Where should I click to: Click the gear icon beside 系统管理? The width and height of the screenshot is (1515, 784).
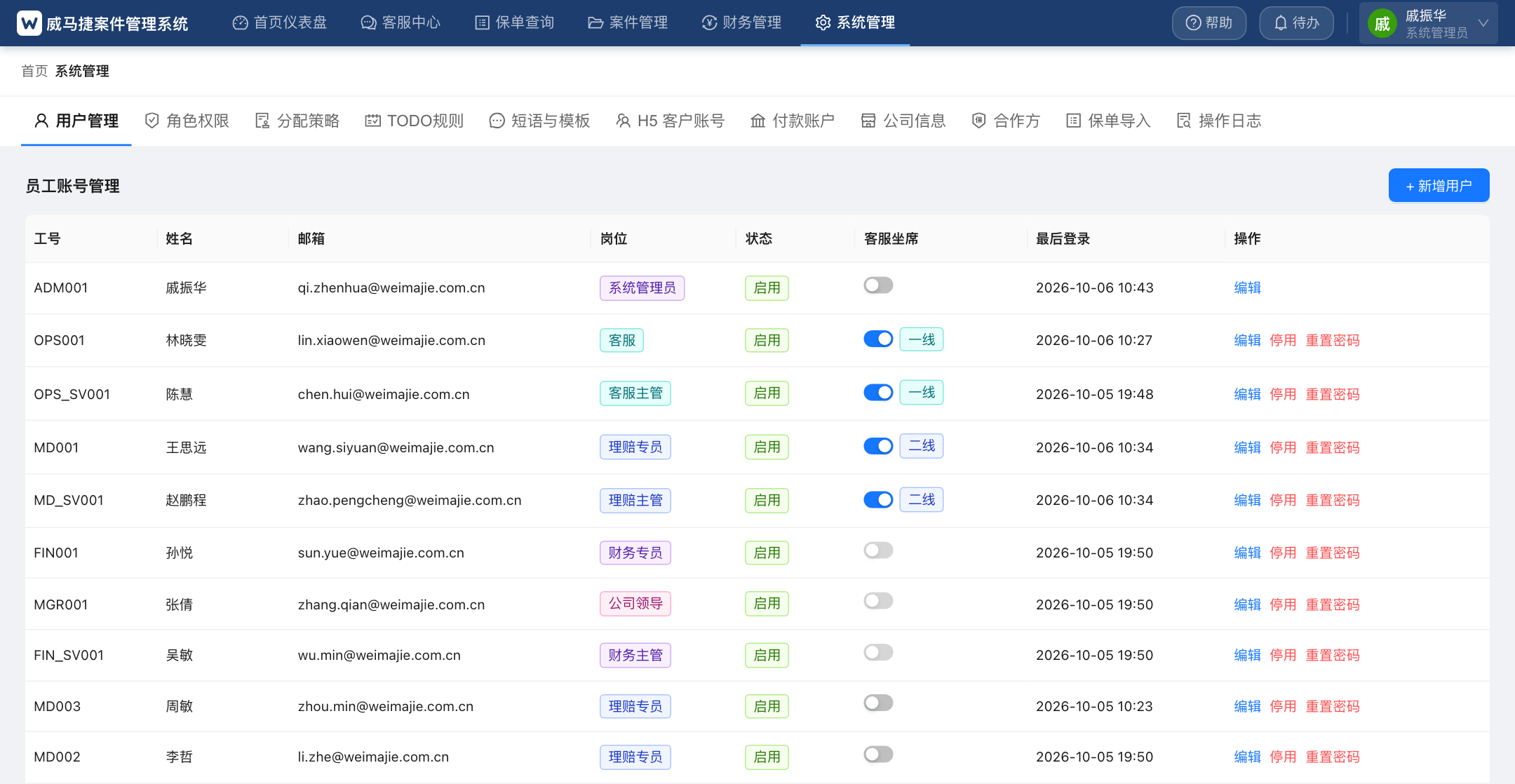pos(823,23)
